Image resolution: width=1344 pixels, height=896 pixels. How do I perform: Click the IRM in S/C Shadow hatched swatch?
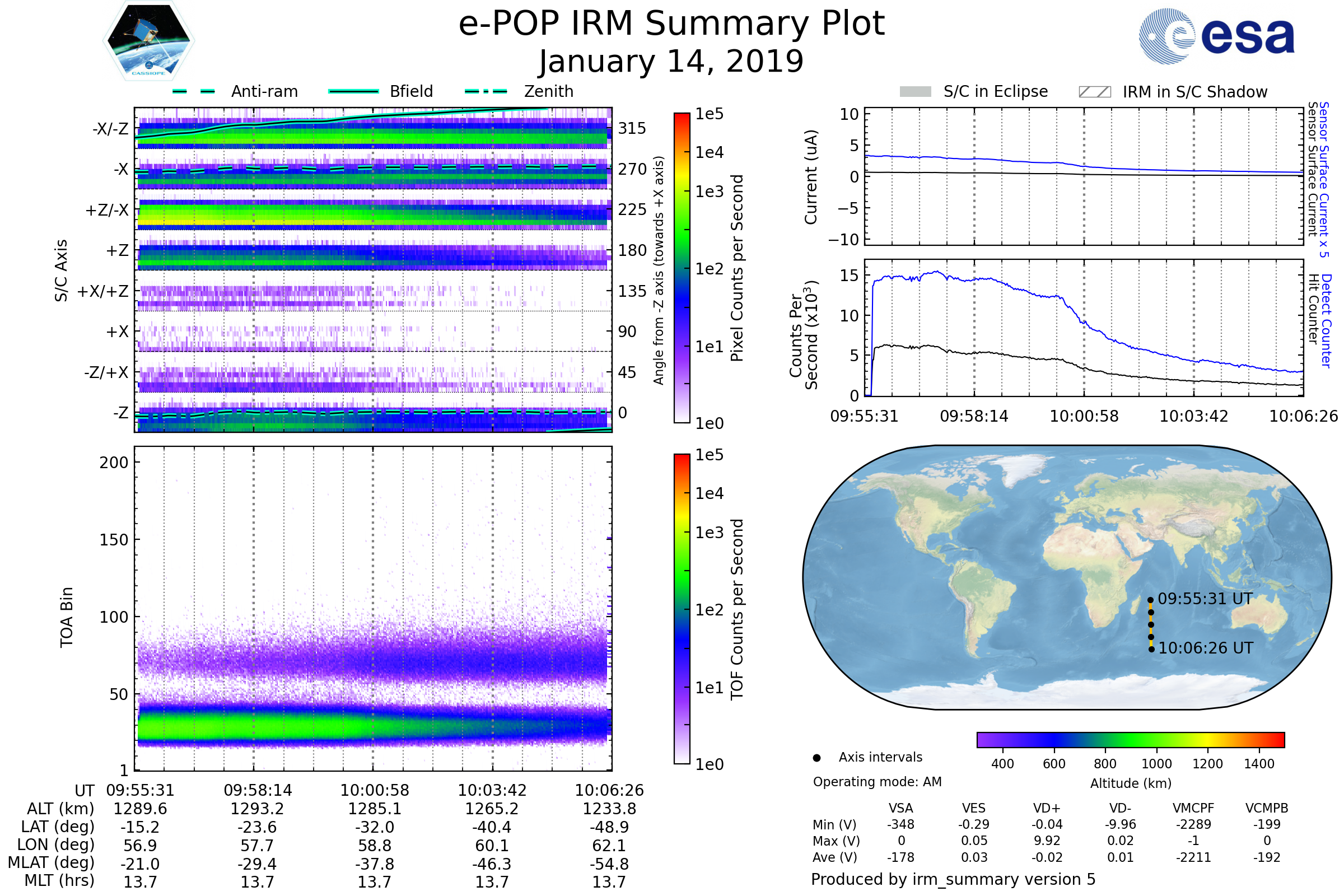click(1095, 92)
